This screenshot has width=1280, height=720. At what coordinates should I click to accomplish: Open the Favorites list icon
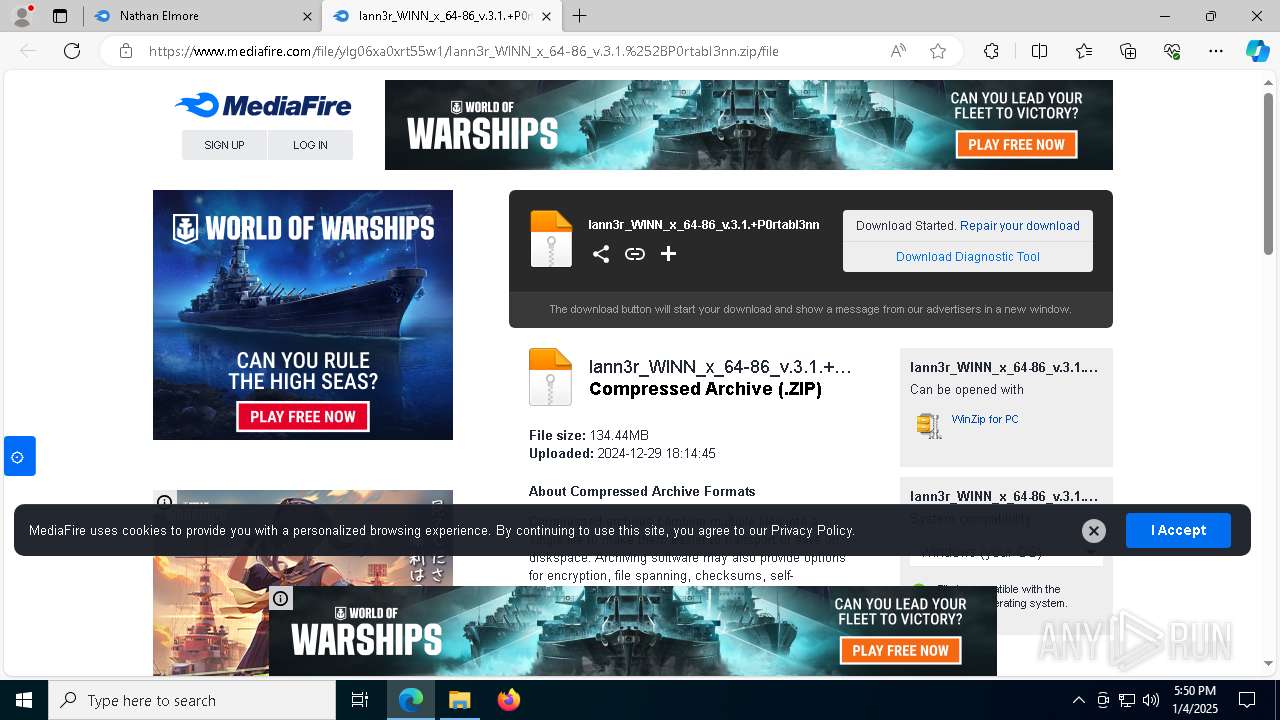(x=1084, y=51)
